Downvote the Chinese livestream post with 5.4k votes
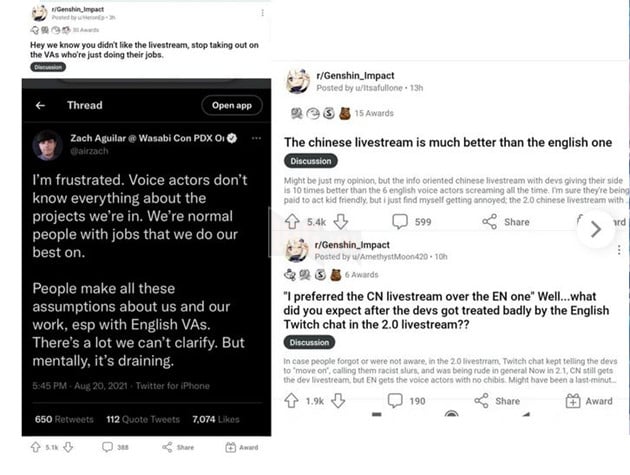This screenshot has height=475, width=630. [x=341, y=221]
